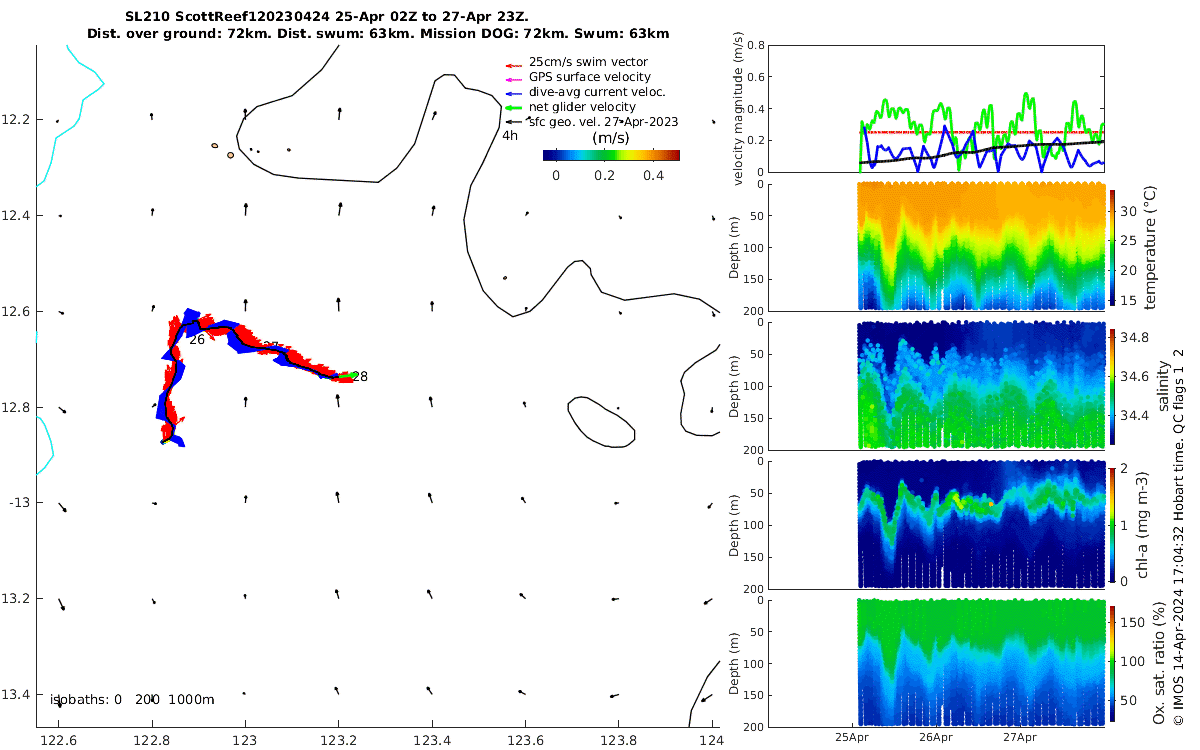Click the '122.6' longitude tick label
Image resolution: width=1200 pixels, height=750 pixels.
[60, 740]
